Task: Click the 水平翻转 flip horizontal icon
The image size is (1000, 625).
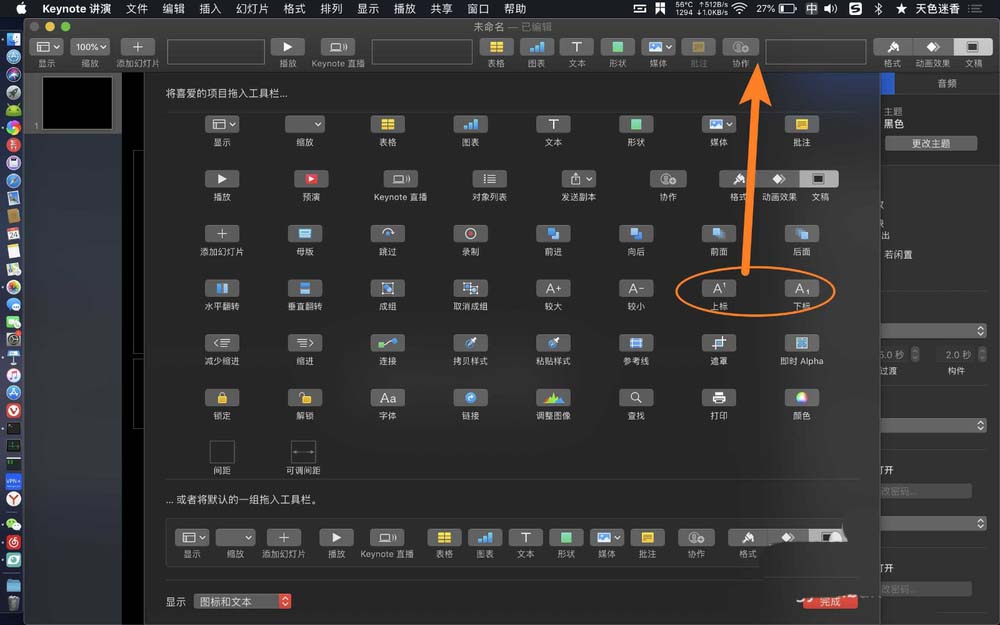Action: click(222, 288)
